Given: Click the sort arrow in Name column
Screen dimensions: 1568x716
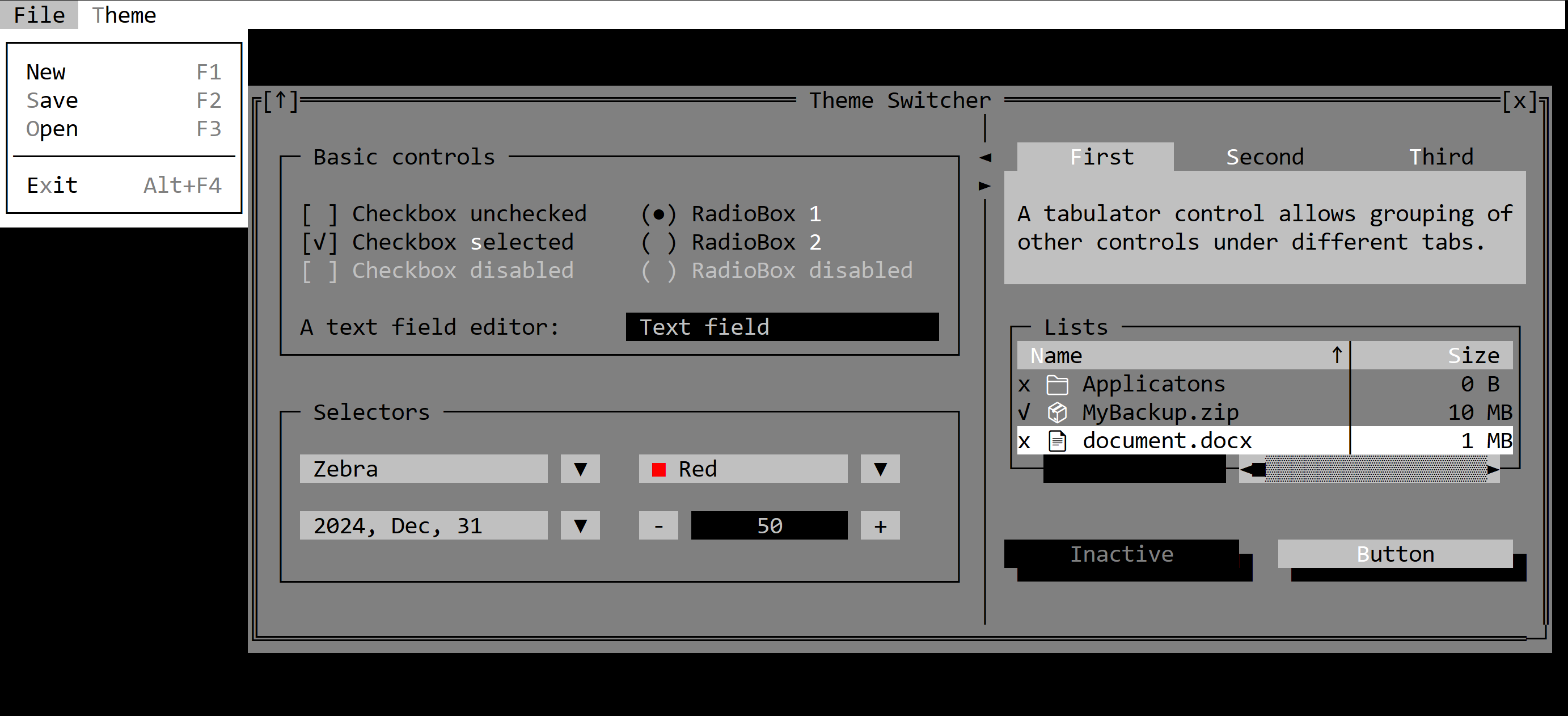Looking at the screenshot, I should [x=1337, y=356].
